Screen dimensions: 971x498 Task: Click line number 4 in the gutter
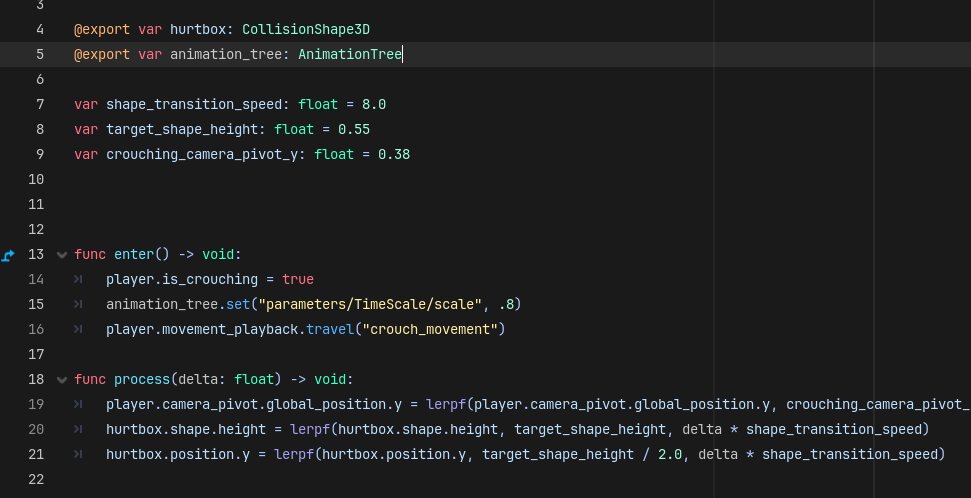pyautogui.click(x=40, y=30)
